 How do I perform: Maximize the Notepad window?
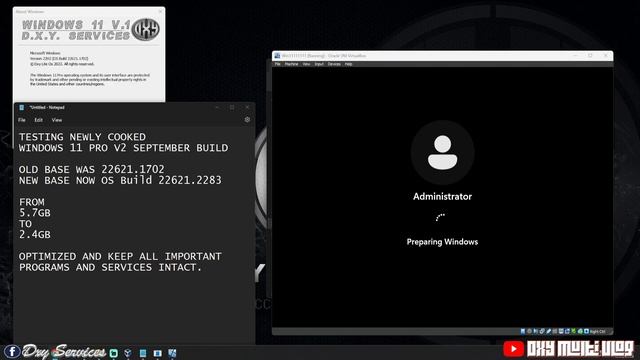232,107
